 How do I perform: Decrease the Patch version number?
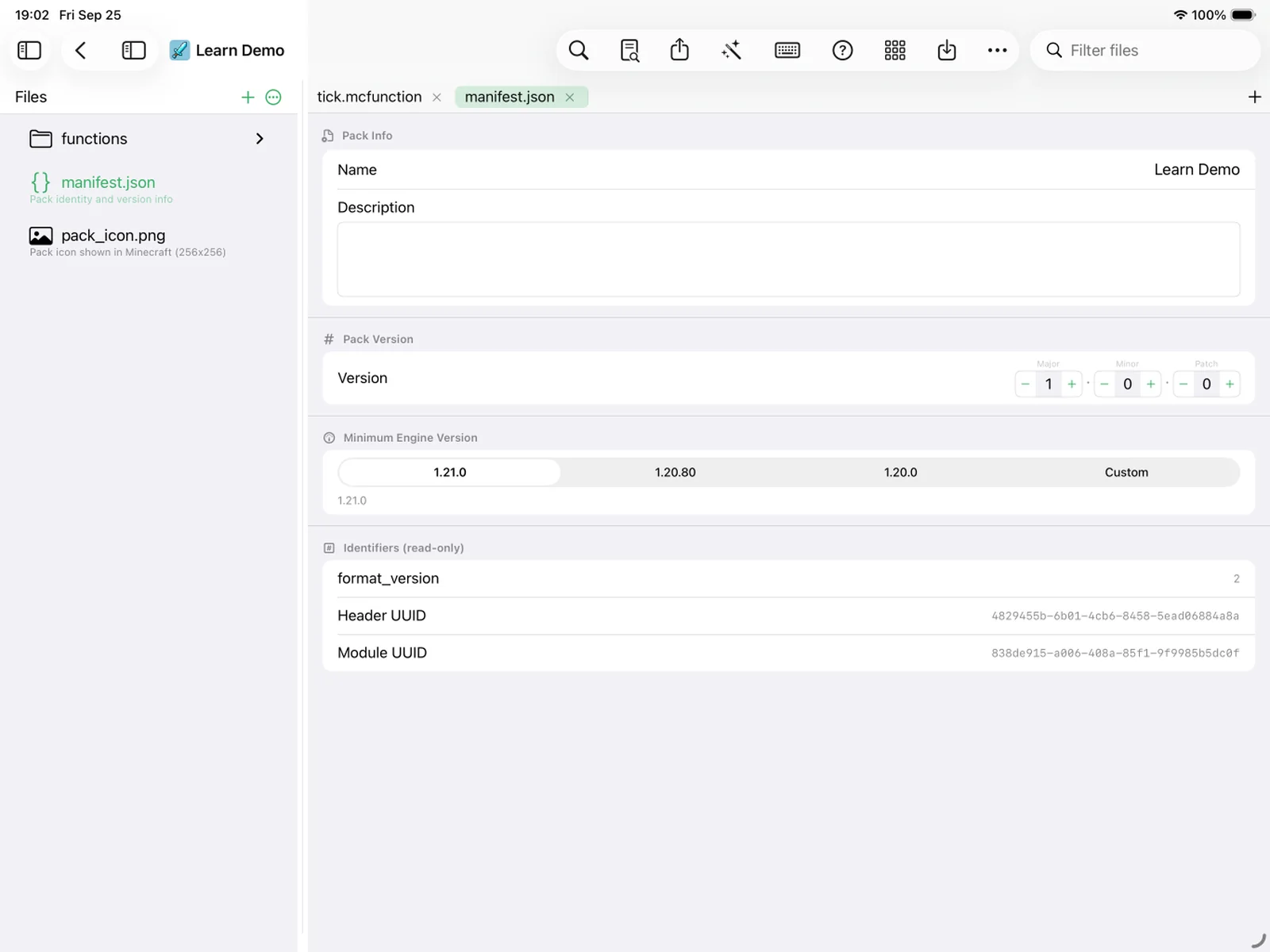pos(1183,384)
